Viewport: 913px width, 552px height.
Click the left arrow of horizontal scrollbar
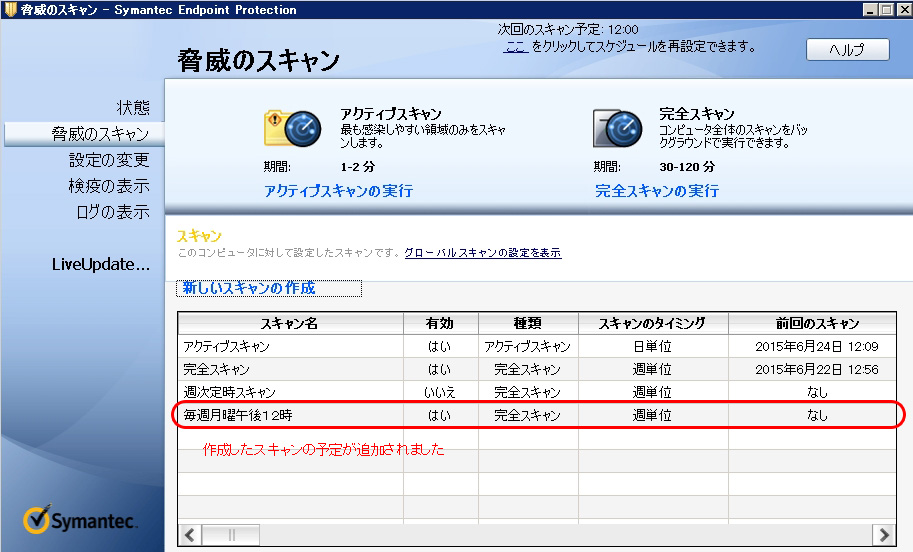tap(190, 535)
